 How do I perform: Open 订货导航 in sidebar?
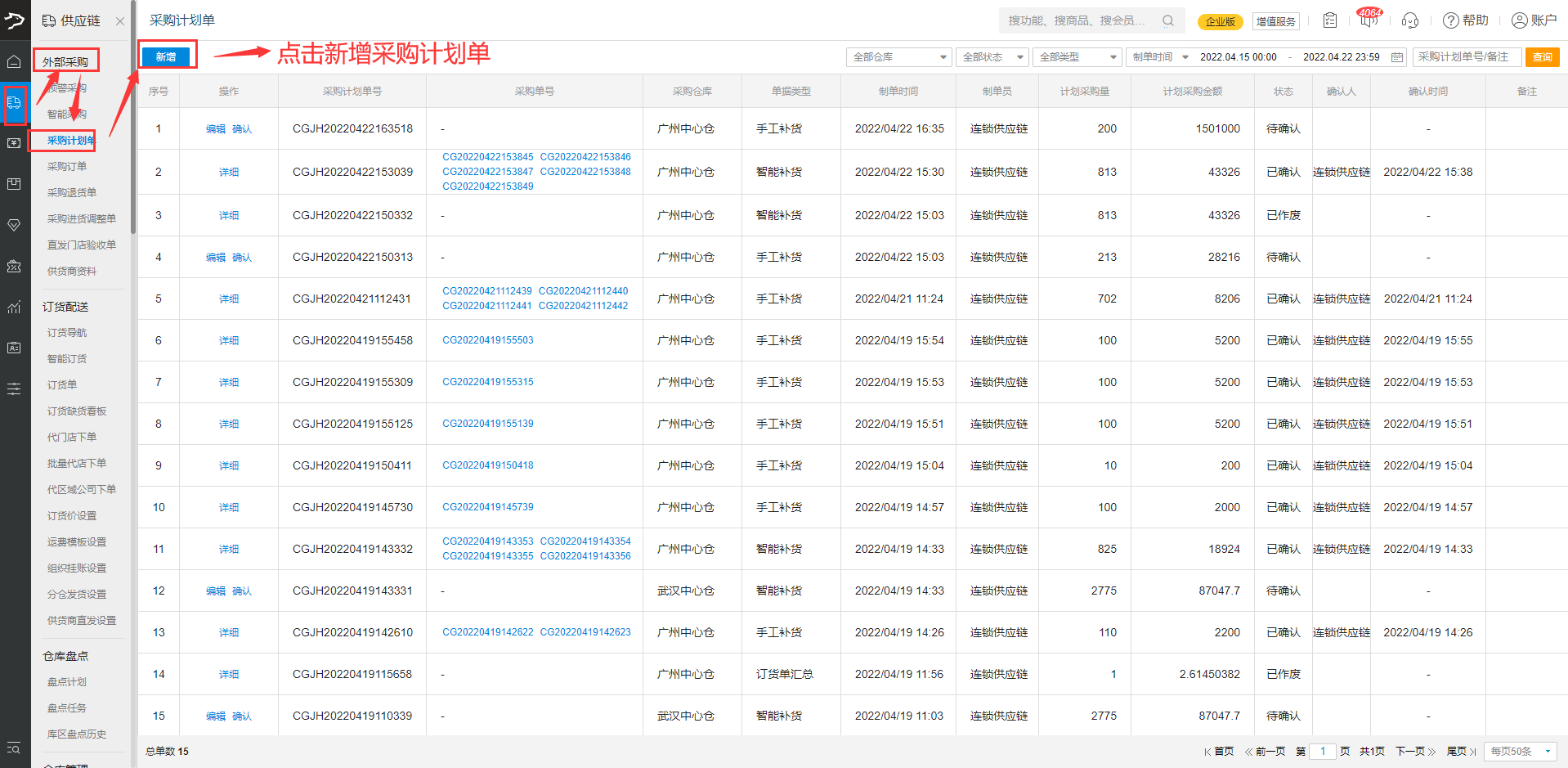pyautogui.click(x=67, y=333)
